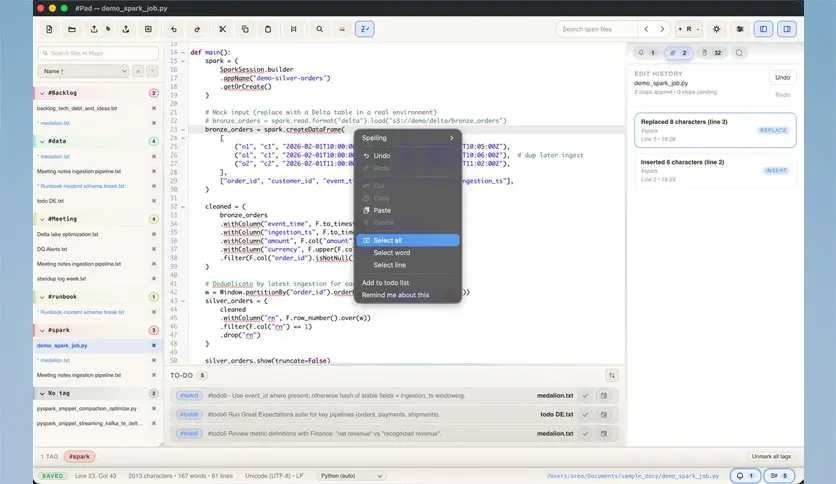Collapse the #data tag group
The width and height of the screenshot is (836, 484).
pos(42,141)
